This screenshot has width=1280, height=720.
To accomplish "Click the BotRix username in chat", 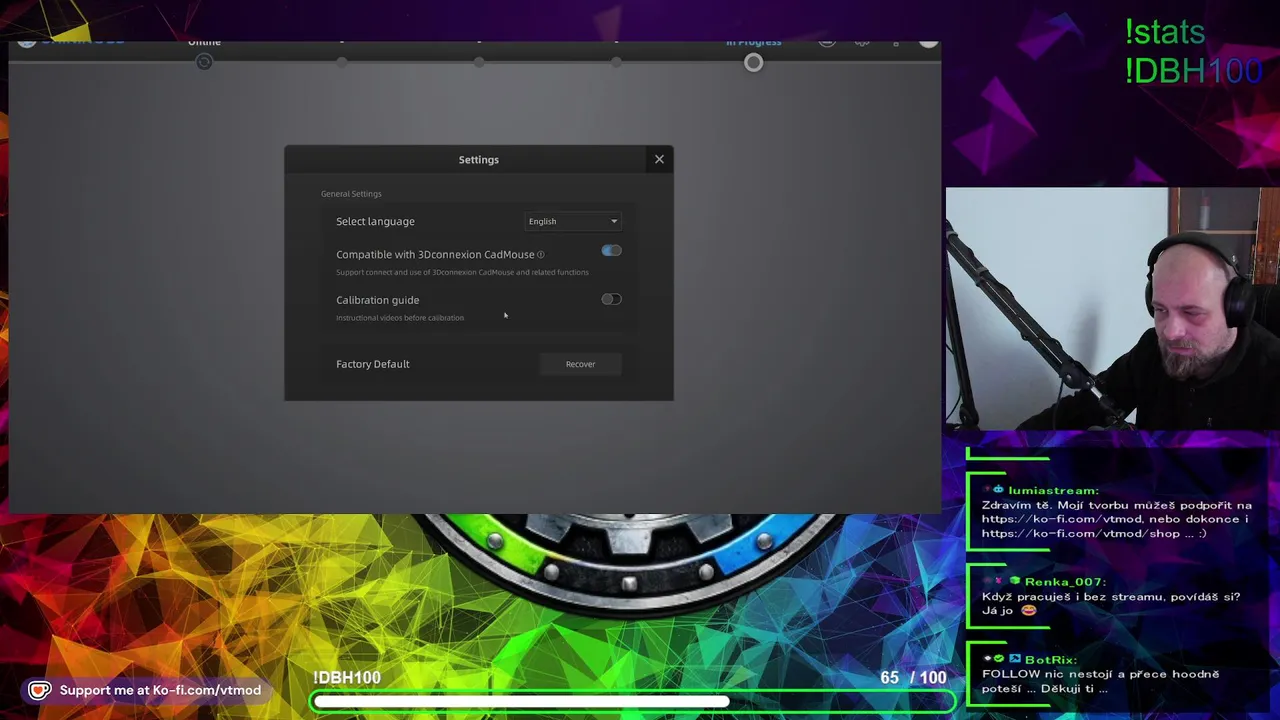I will click(1050, 660).
